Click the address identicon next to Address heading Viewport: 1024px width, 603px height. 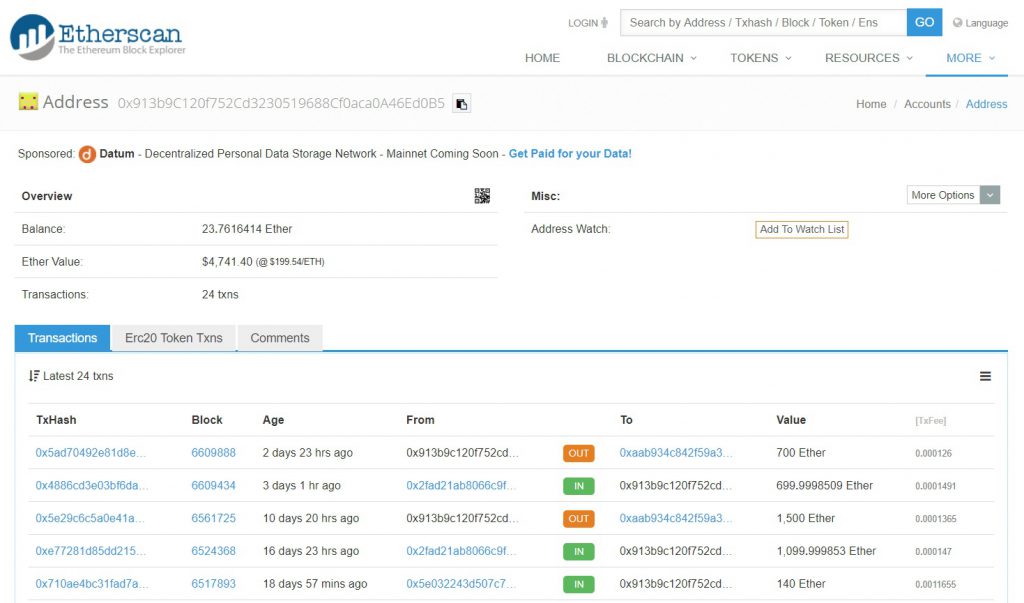point(28,101)
